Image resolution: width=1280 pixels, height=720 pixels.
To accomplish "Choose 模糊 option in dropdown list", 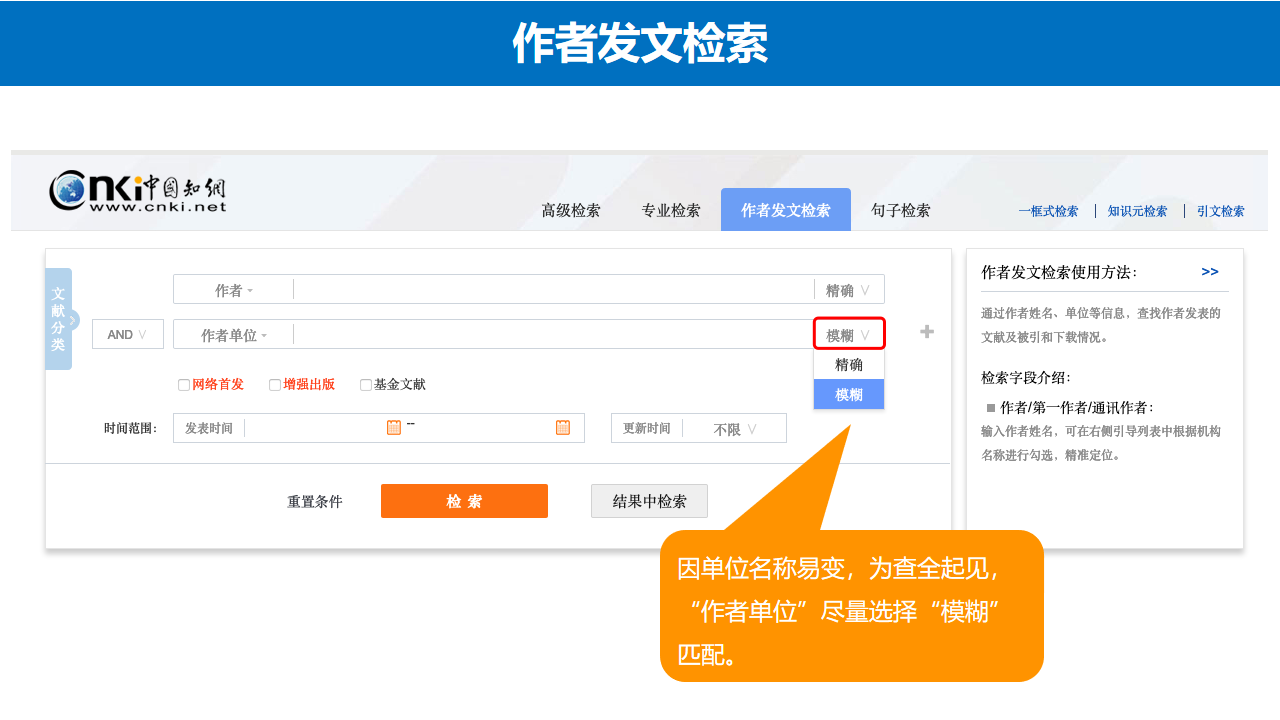I will click(849, 395).
